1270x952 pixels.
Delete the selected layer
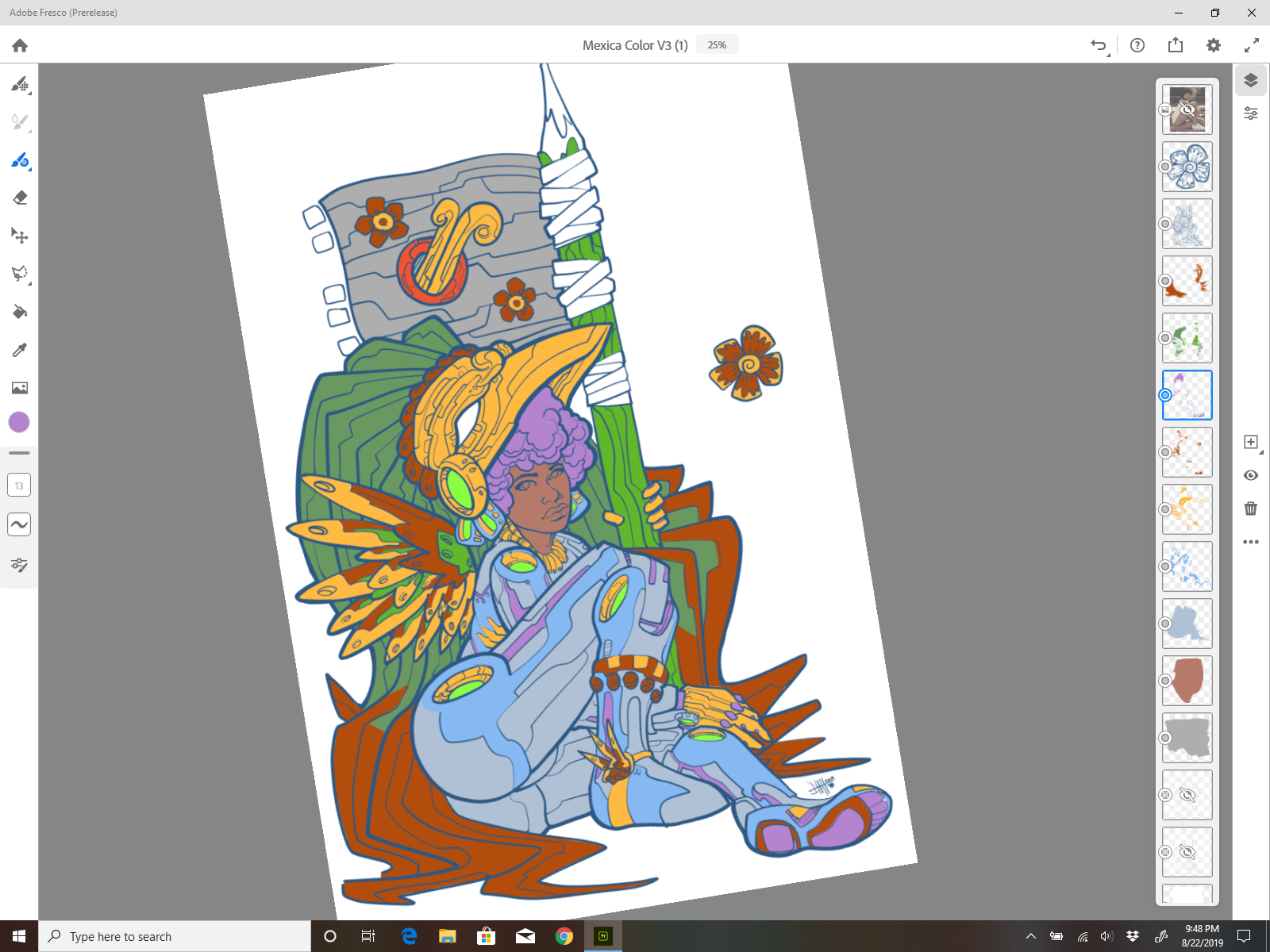[1251, 509]
